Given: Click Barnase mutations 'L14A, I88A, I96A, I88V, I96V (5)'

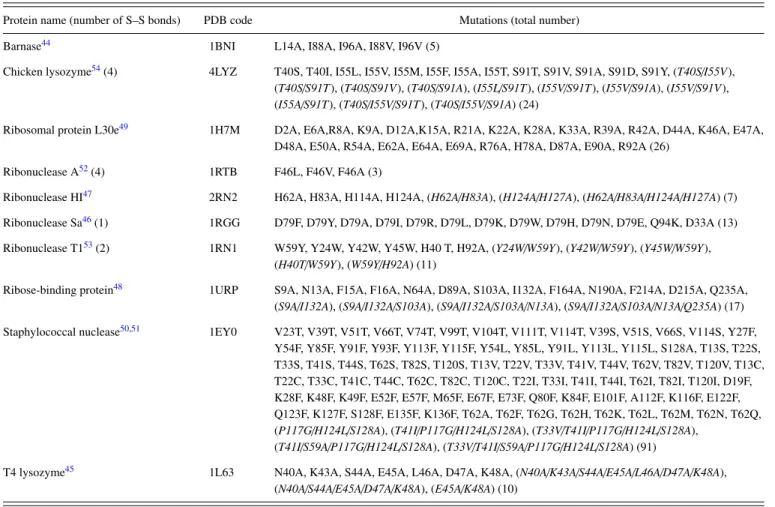Looking at the screenshot, I should (x=357, y=46).
